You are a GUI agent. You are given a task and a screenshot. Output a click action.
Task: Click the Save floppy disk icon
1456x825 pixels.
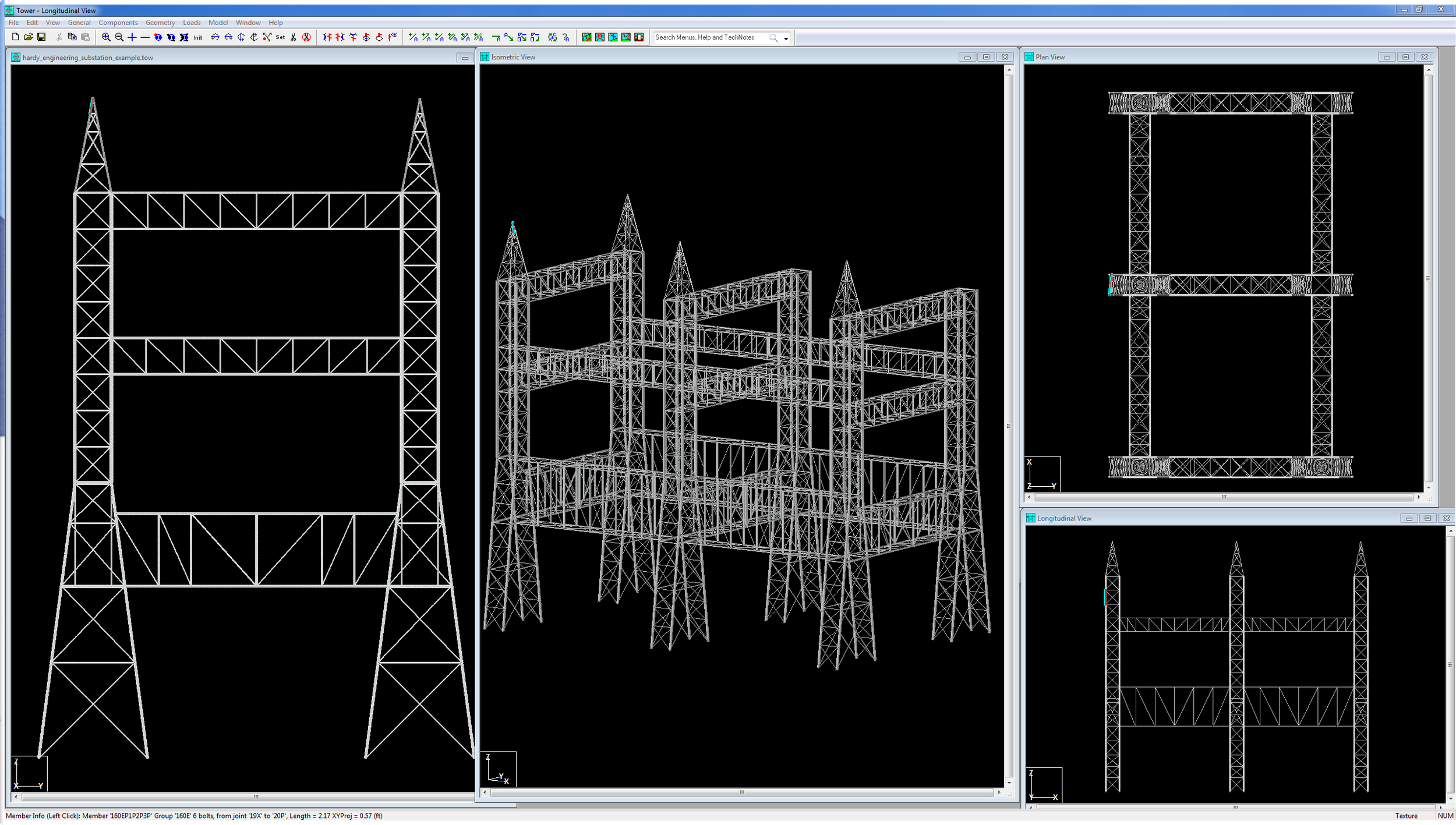click(41, 37)
